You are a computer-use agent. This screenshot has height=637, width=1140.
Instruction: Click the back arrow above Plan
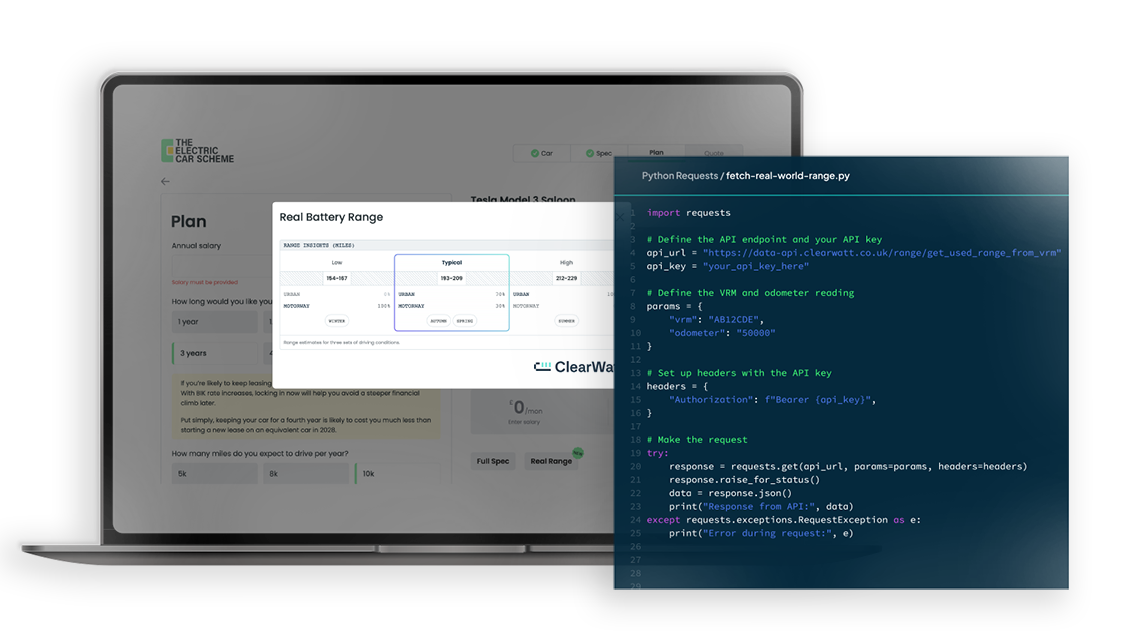point(165,182)
